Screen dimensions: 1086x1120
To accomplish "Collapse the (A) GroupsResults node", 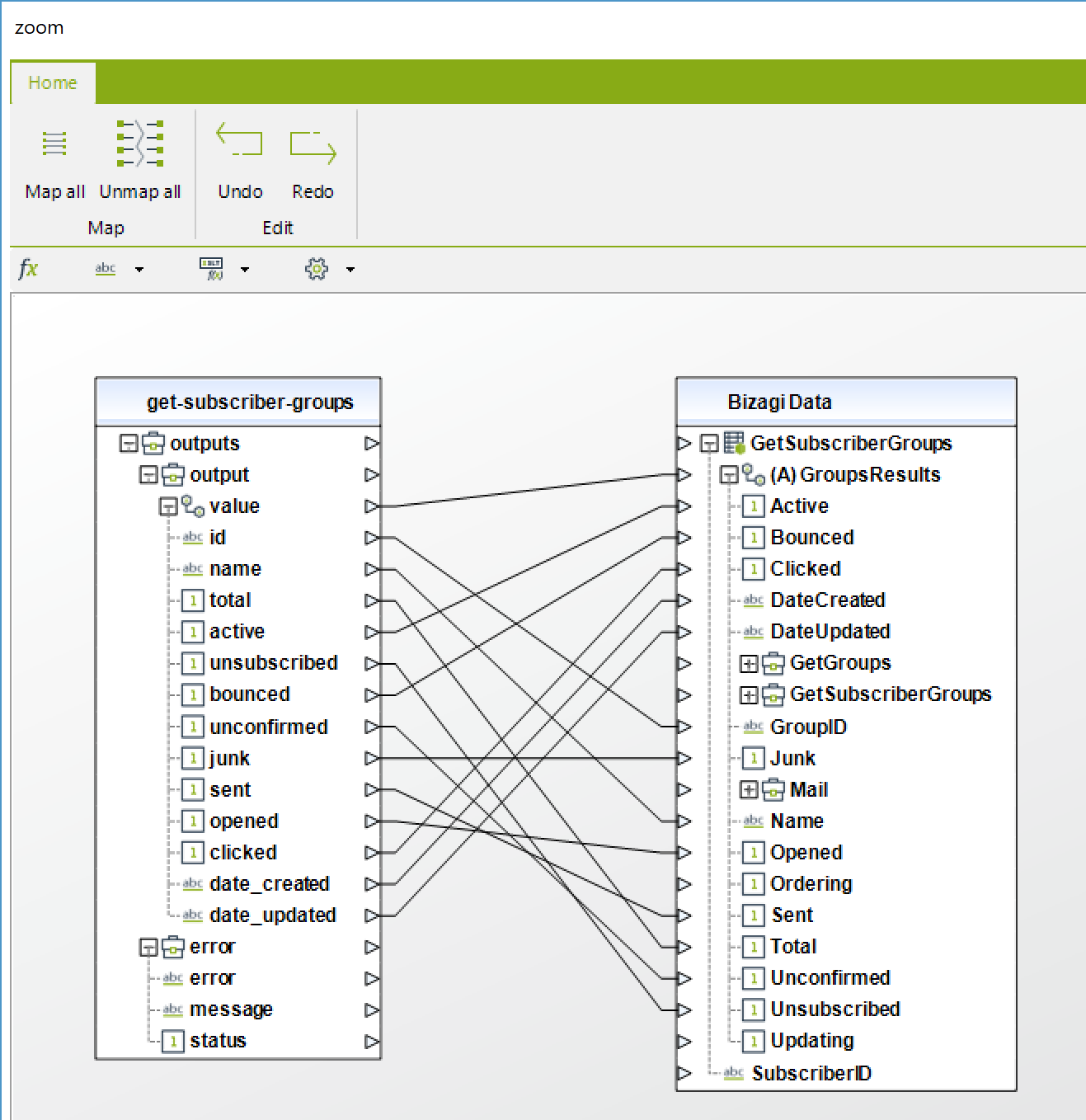I will tap(729, 475).
